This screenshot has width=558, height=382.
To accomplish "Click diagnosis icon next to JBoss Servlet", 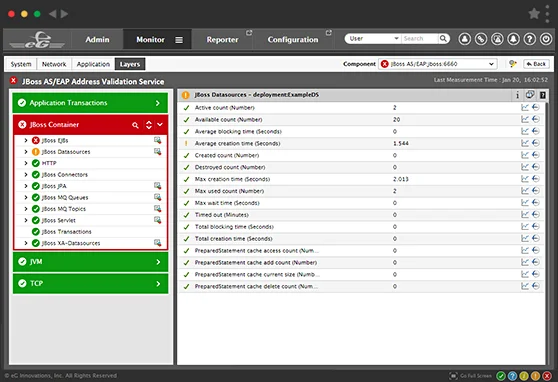I will tap(157, 220).
